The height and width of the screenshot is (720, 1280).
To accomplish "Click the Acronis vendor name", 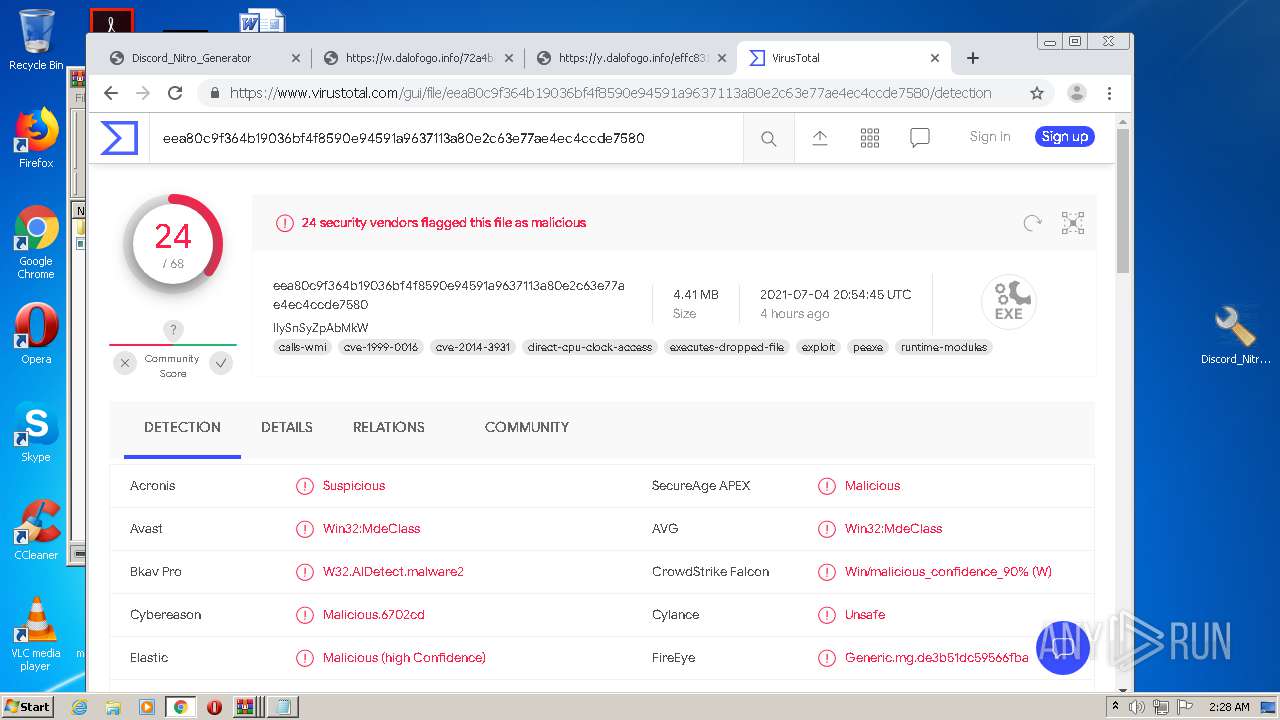I will pyautogui.click(x=153, y=486).
